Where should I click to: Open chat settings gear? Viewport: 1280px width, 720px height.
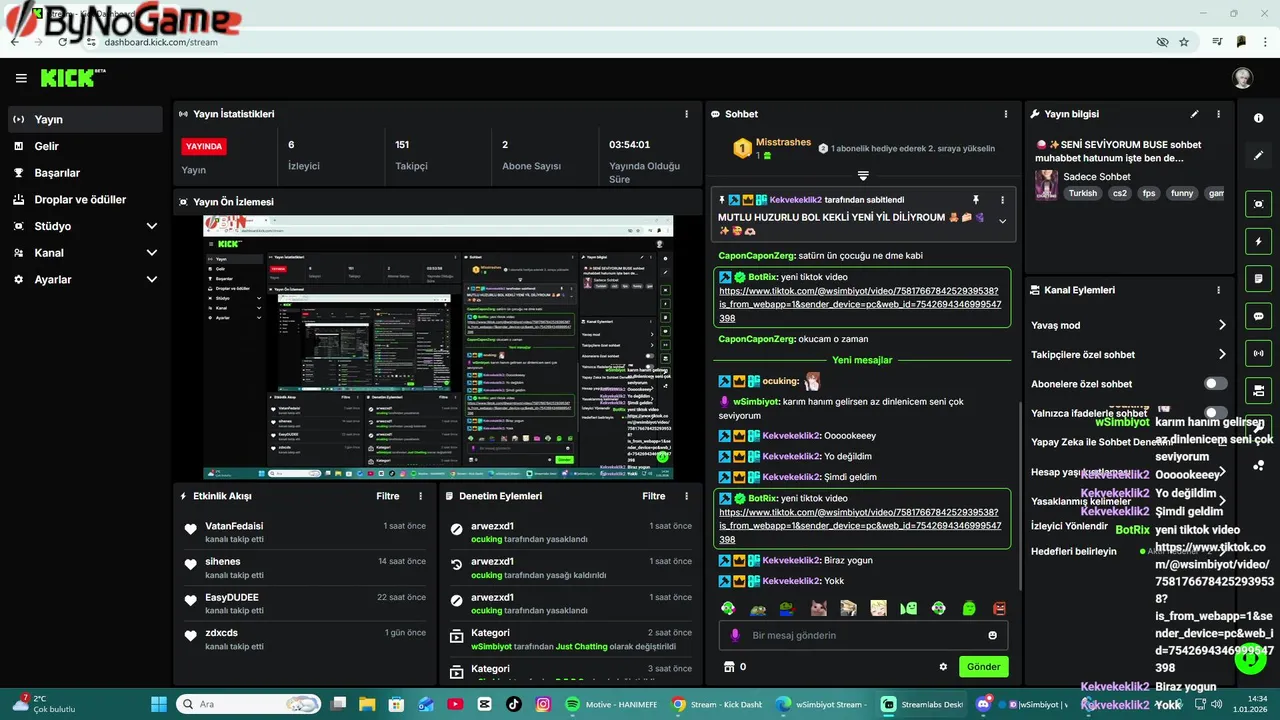942,667
